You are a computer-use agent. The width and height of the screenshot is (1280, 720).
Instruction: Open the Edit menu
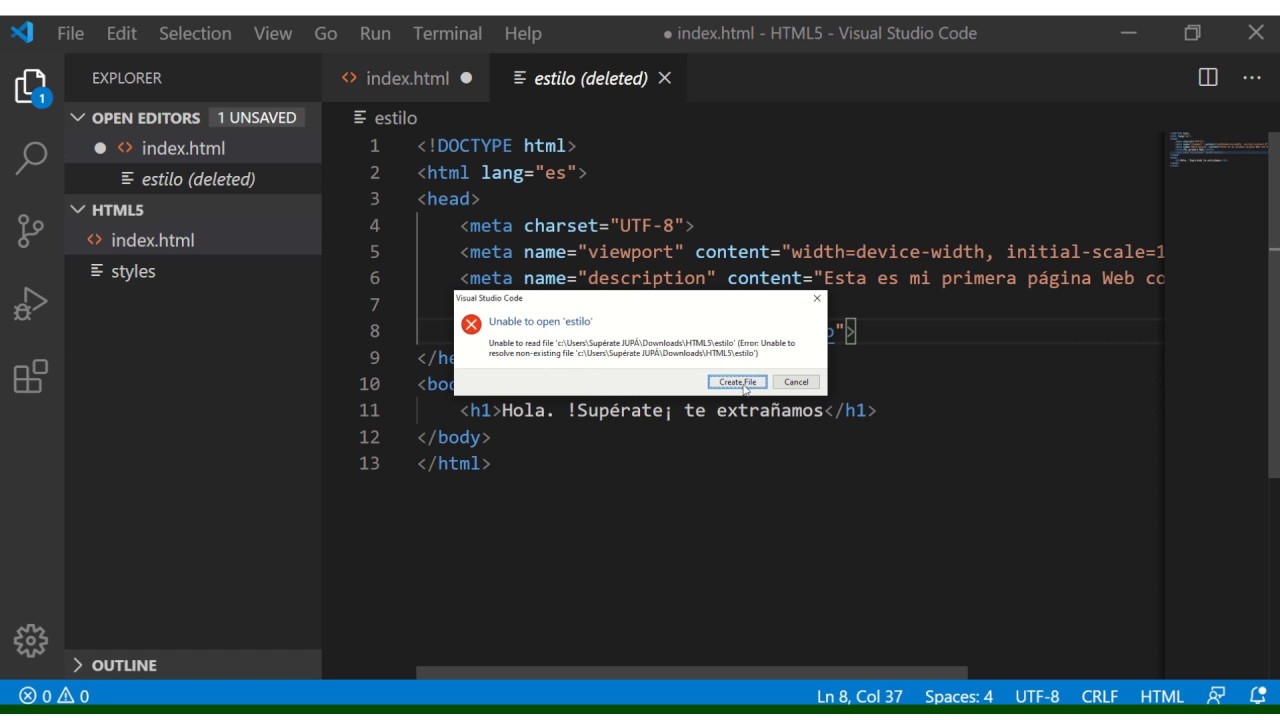(x=121, y=33)
